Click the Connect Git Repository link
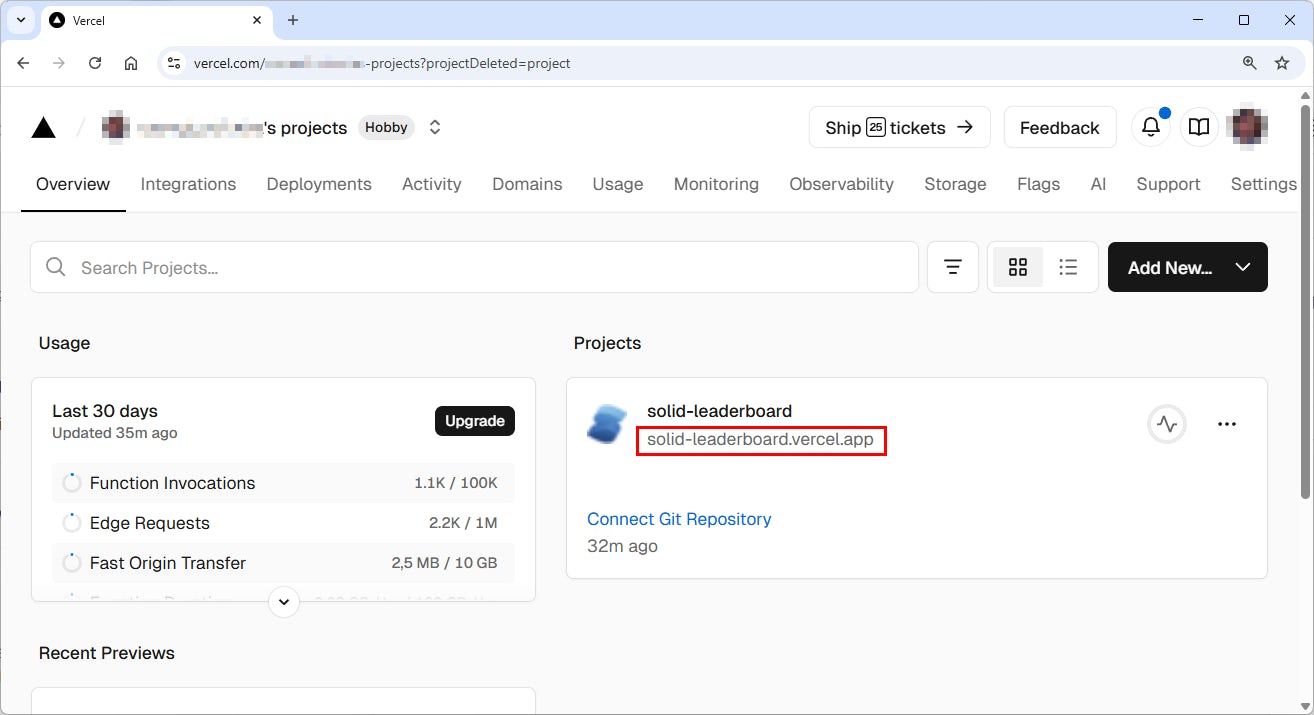 [x=679, y=519]
